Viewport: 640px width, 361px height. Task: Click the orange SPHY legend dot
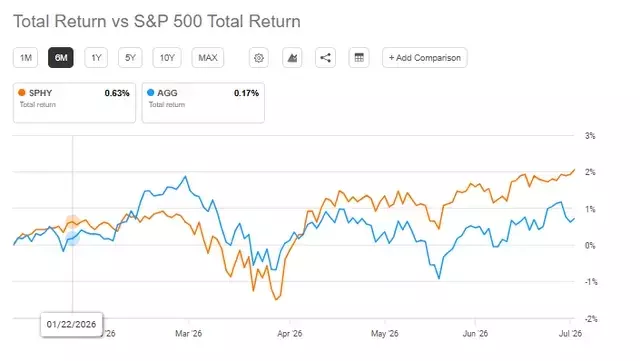click(22, 93)
